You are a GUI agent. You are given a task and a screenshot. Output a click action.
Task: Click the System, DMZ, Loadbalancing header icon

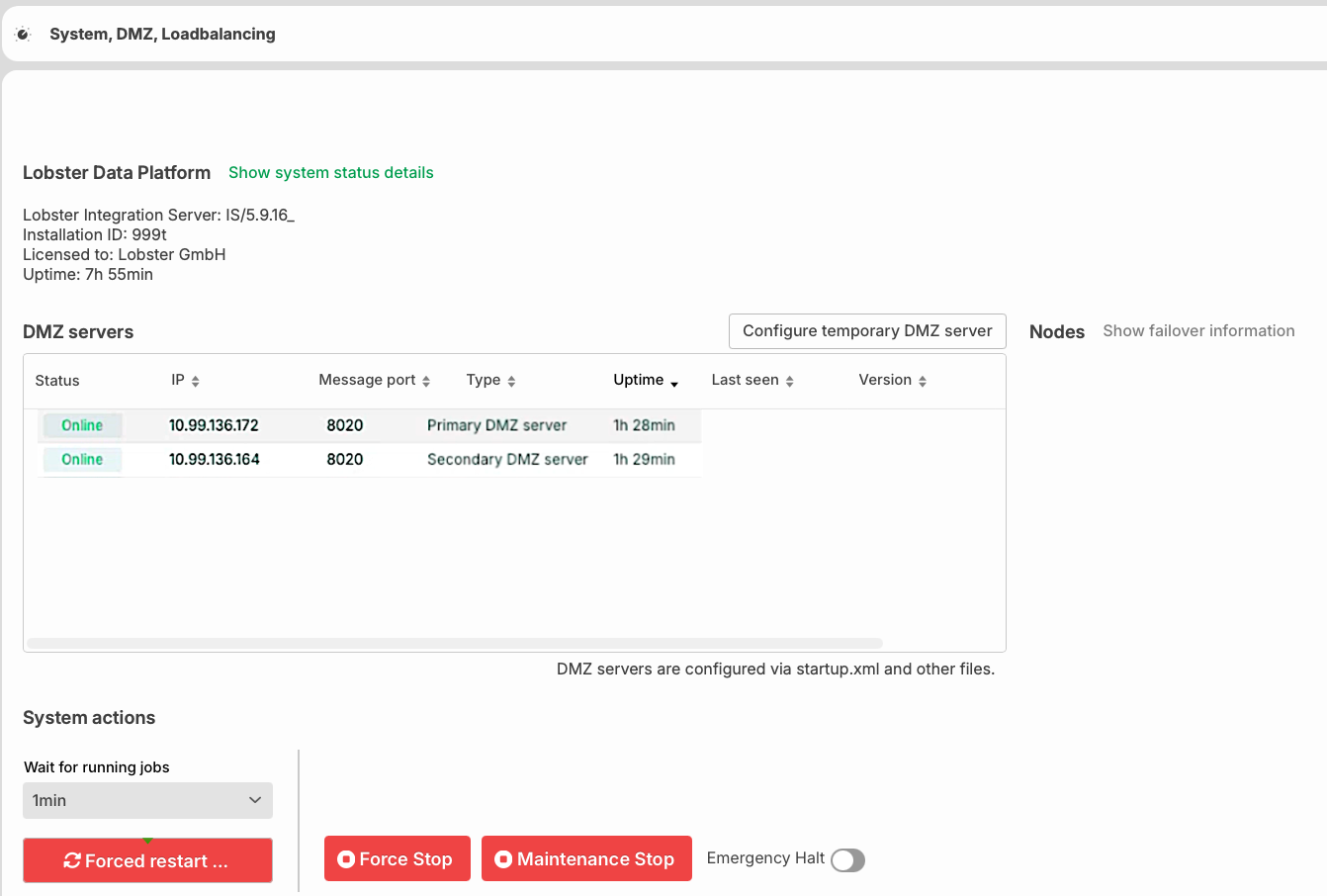(24, 34)
